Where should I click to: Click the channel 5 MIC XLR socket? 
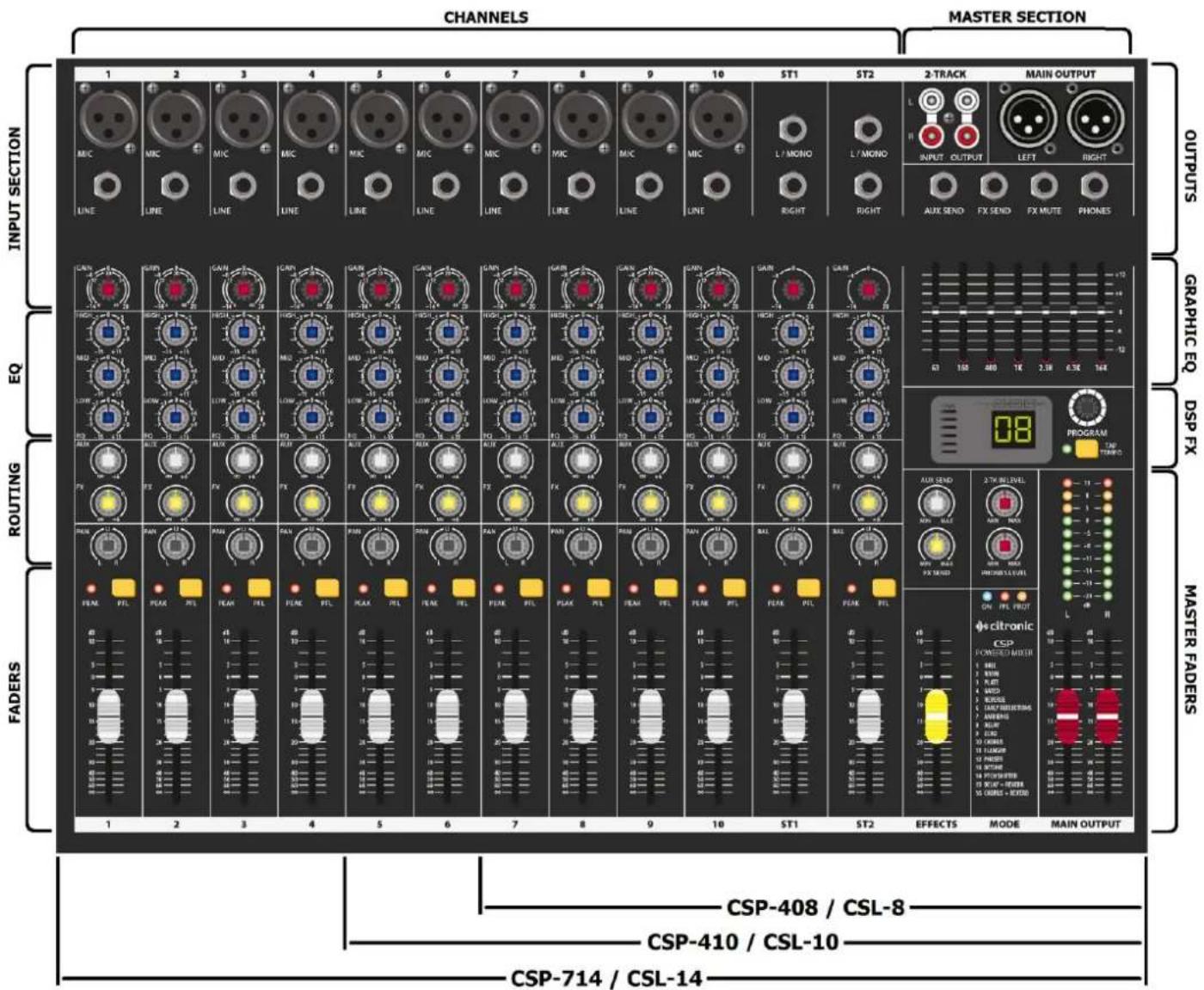coord(379,118)
